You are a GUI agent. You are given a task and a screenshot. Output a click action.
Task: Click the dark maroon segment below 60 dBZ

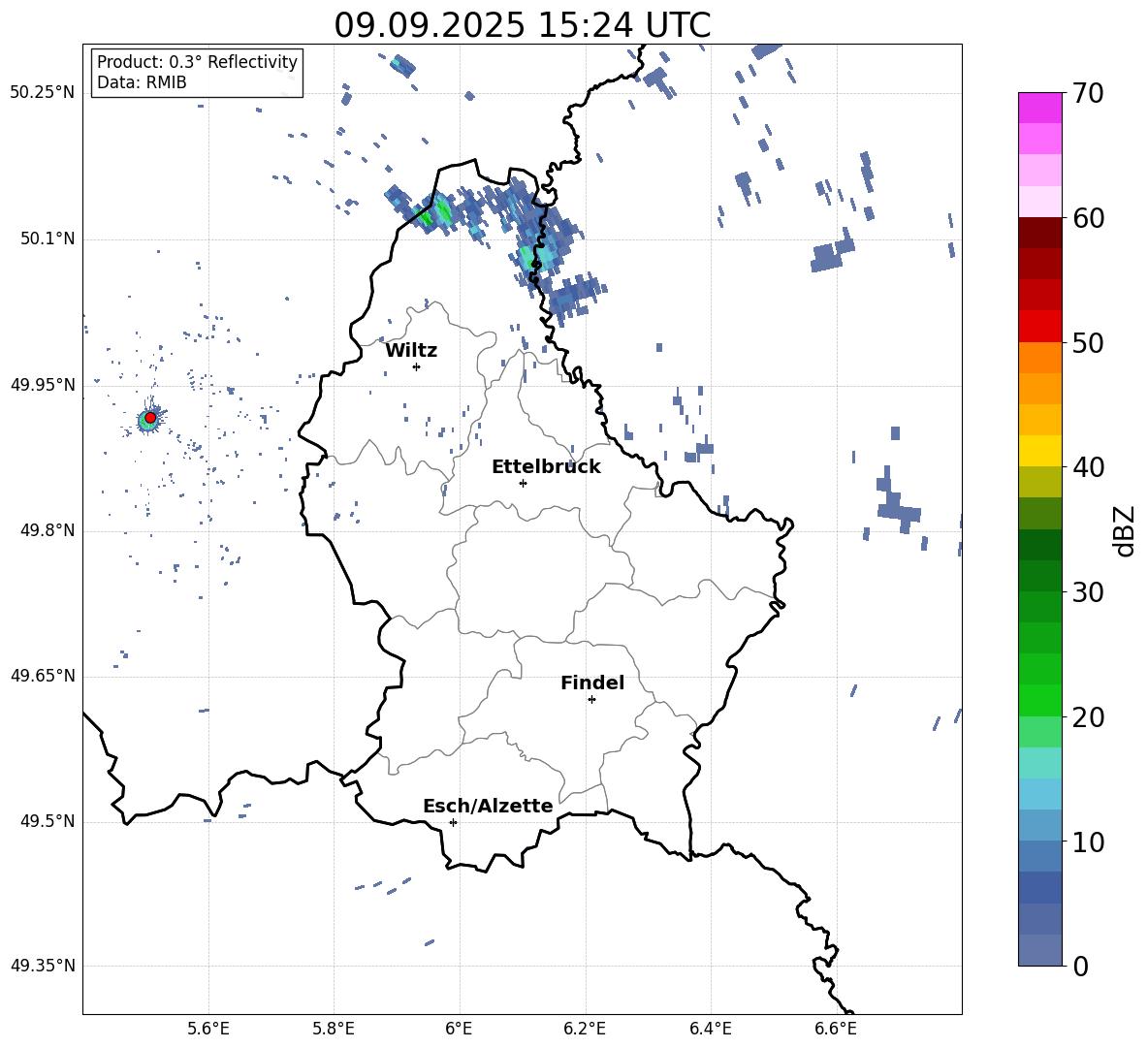[x=1039, y=234]
